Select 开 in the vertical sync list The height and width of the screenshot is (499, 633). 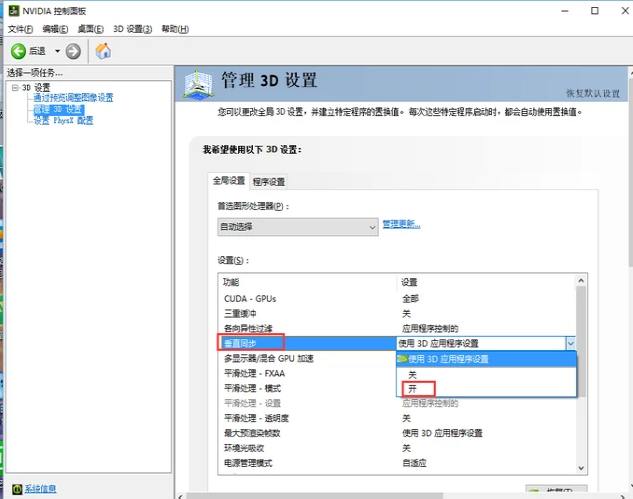click(x=413, y=388)
